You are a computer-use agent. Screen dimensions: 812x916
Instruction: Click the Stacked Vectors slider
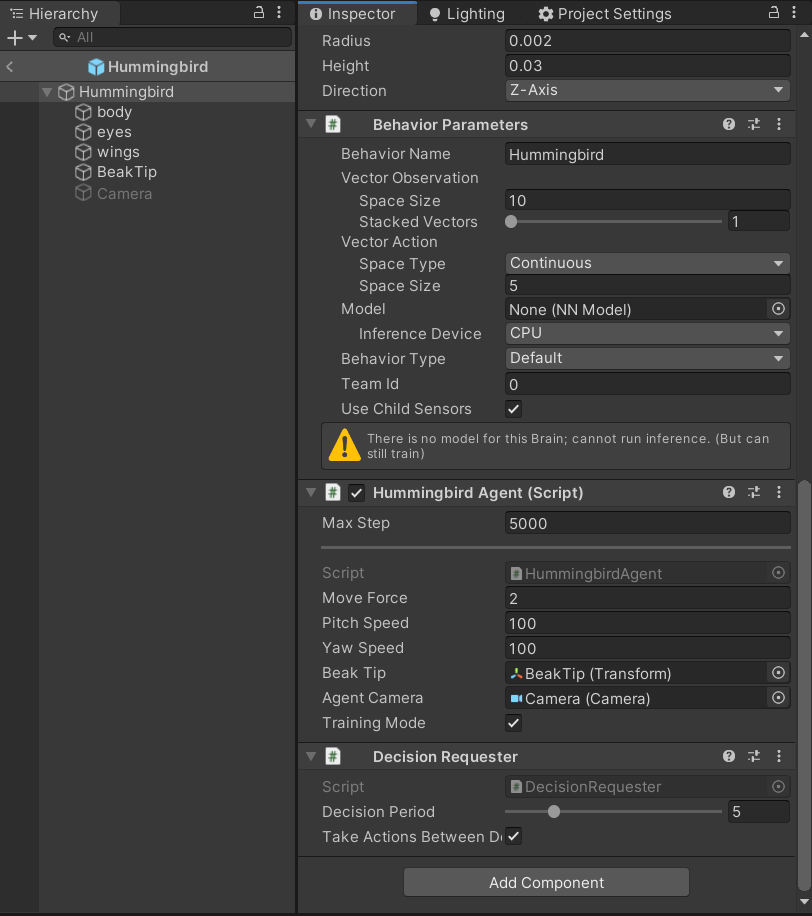pyautogui.click(x=613, y=221)
